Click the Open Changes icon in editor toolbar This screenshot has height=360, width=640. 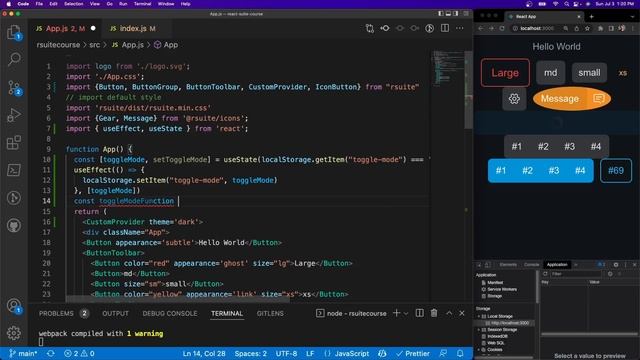[370, 28]
